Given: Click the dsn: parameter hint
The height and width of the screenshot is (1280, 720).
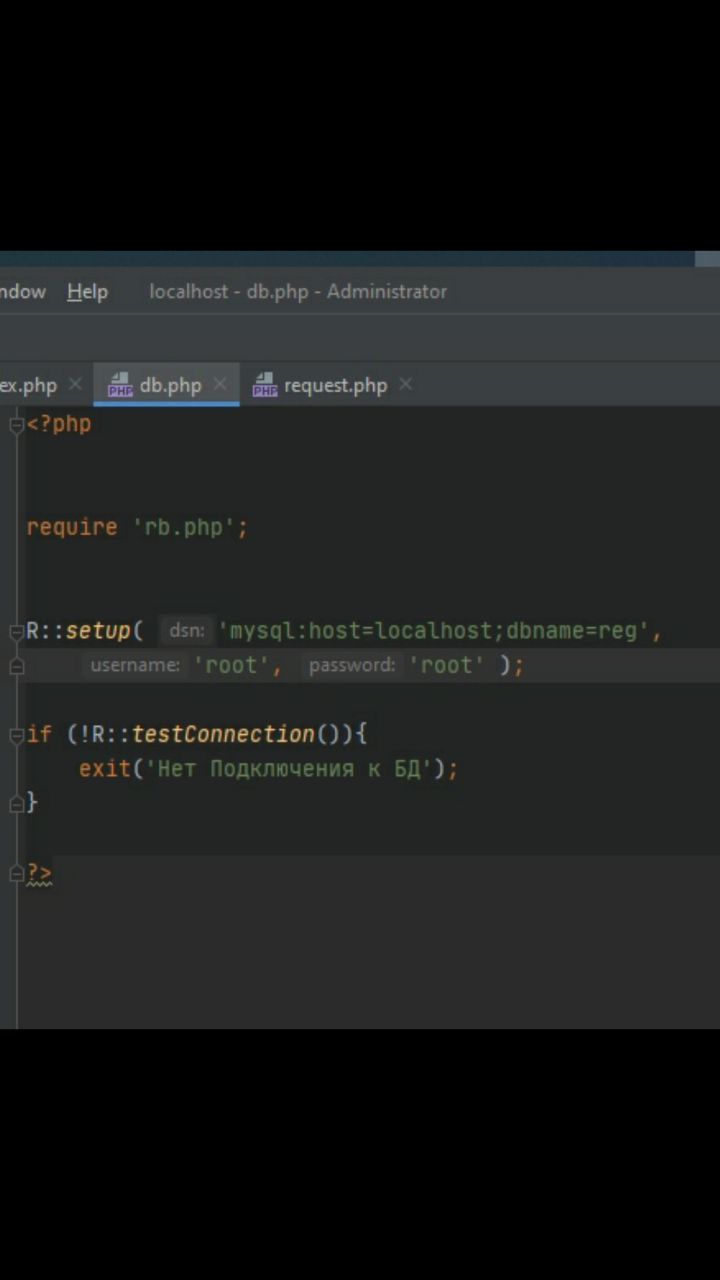Looking at the screenshot, I should (x=186, y=631).
